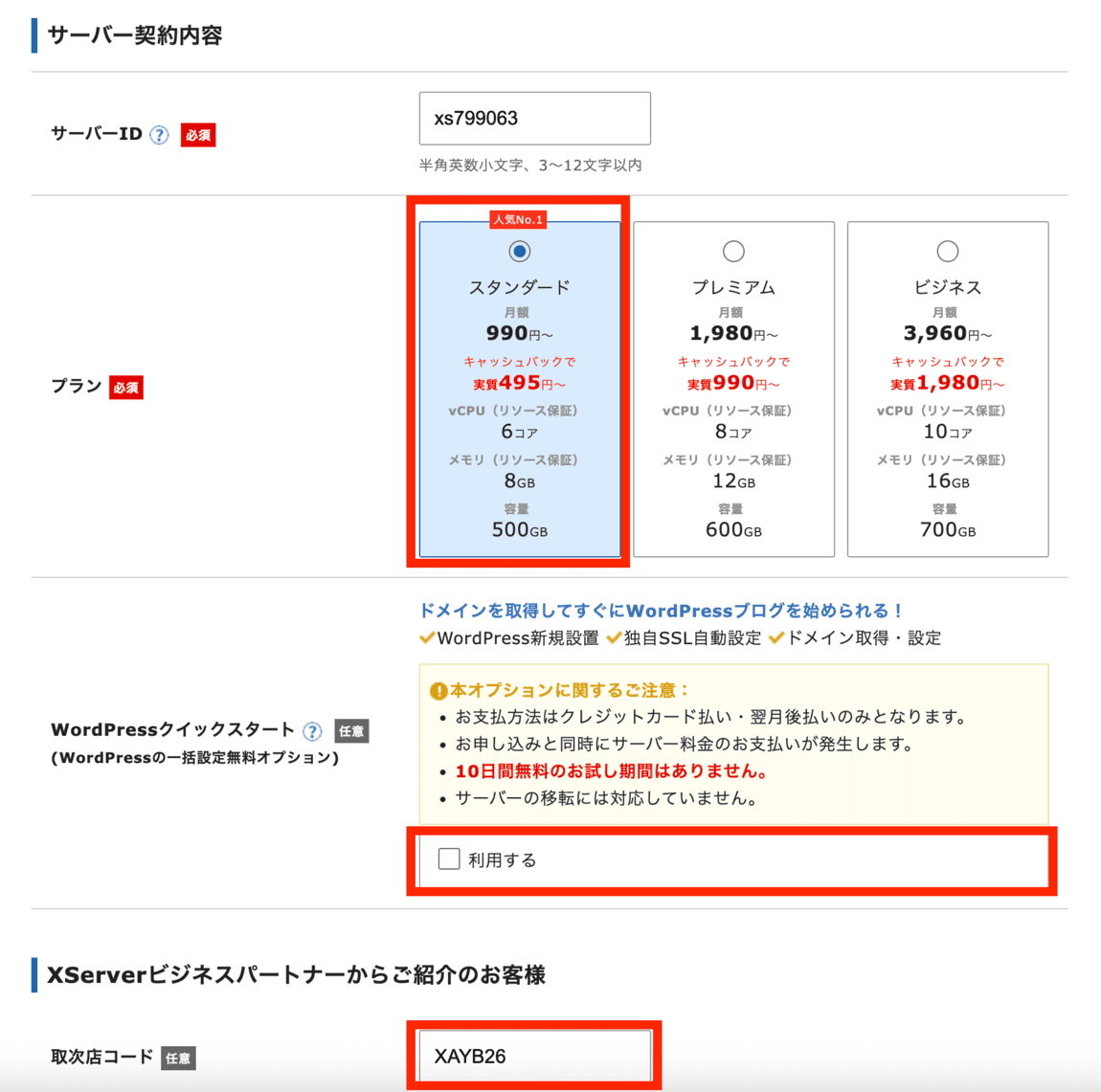
Task: Click the スタンダード plan name text
Action: tap(520, 287)
